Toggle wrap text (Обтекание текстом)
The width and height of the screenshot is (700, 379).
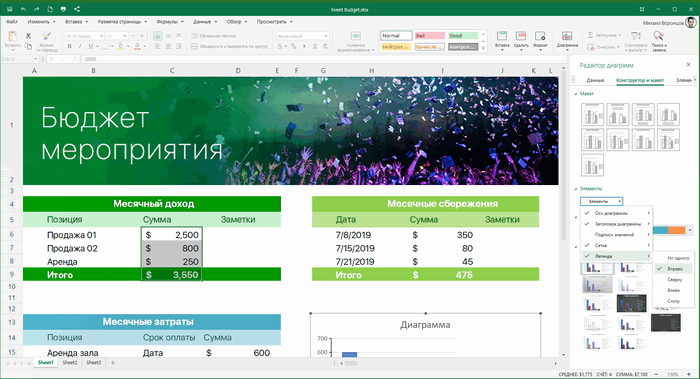[x=213, y=36]
